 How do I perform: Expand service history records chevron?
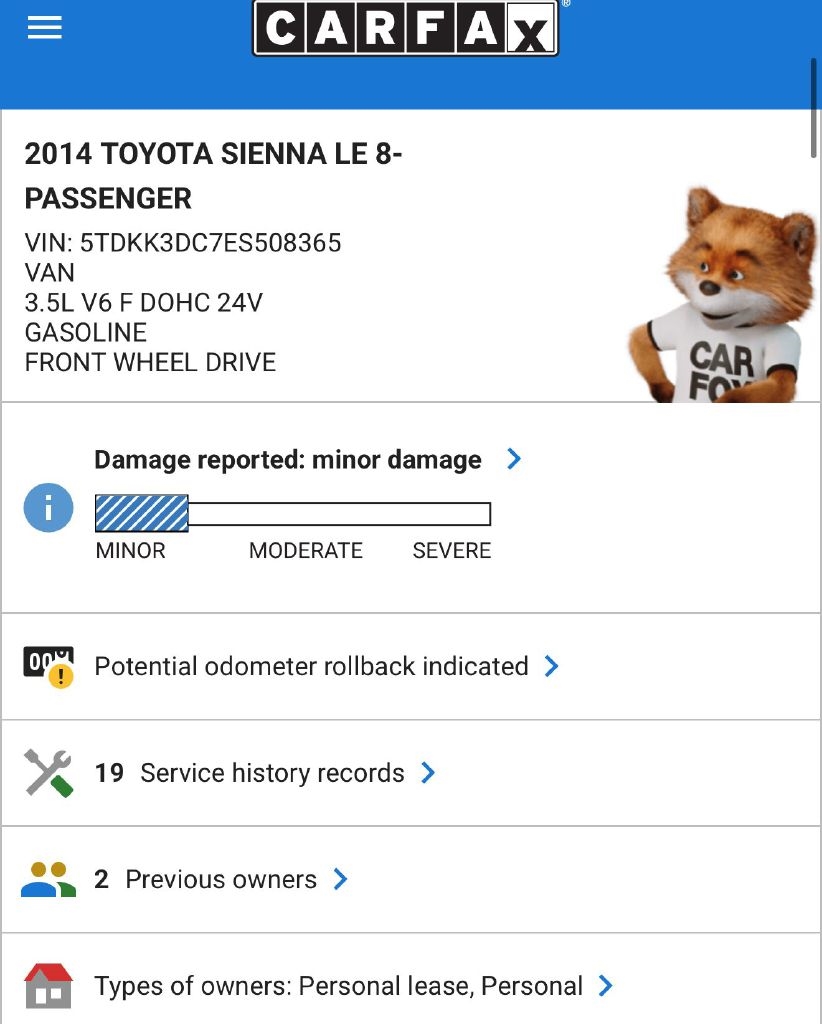click(x=428, y=773)
